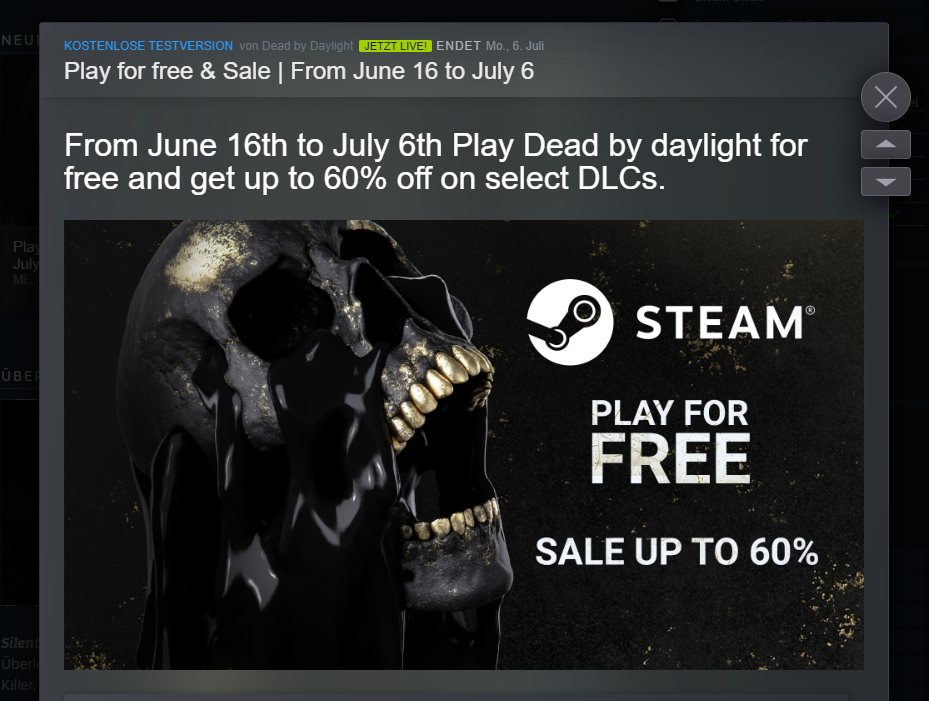Open the KOSTENLOSE TESTVERSION category link
Viewport: 929px width, 701px height.
tap(148, 46)
